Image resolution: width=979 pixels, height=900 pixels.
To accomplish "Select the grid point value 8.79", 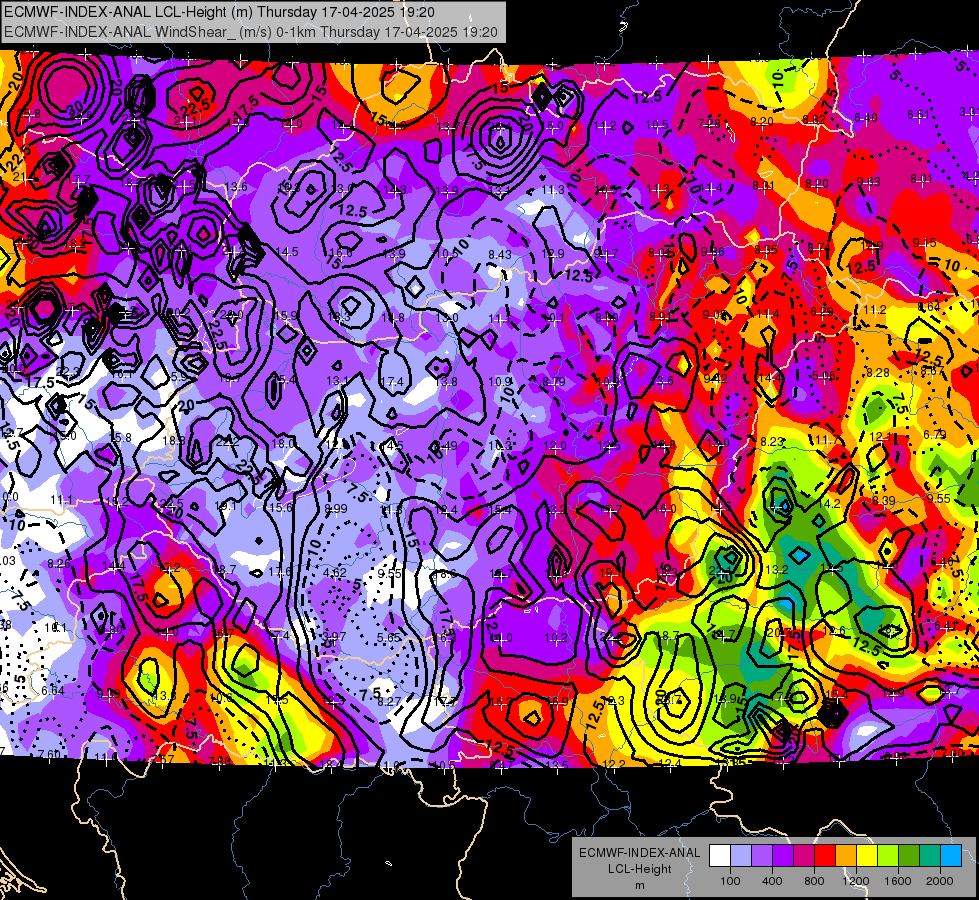I will point(554,381).
